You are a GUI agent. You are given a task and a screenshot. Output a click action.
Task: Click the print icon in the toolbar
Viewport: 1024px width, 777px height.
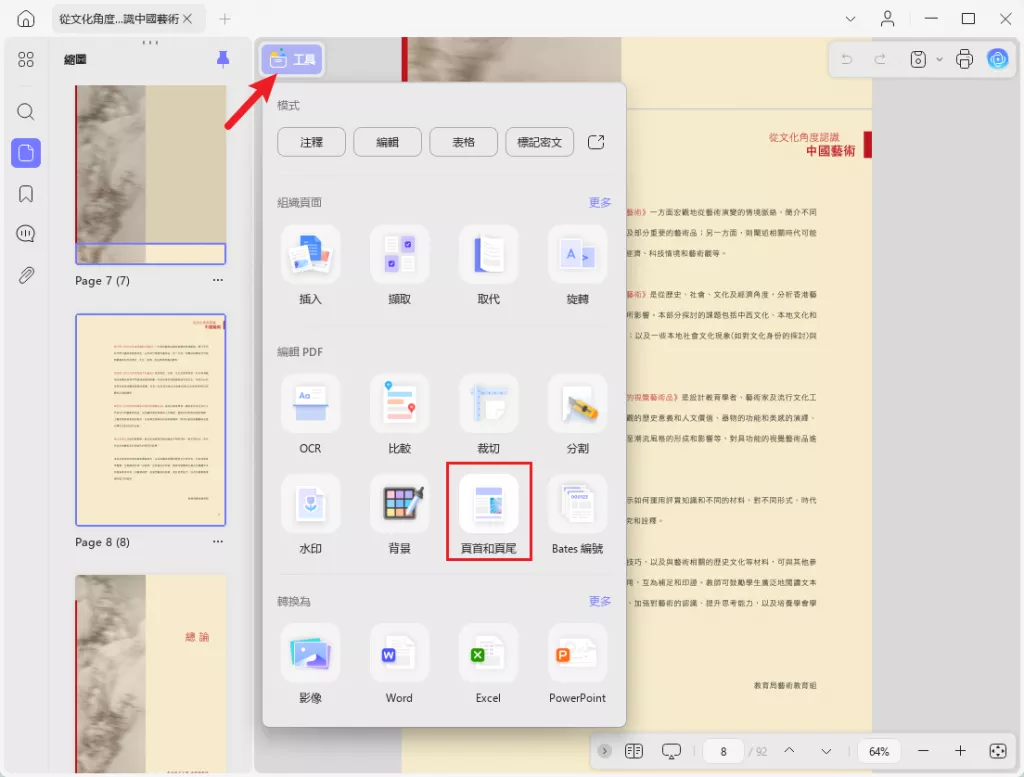963,60
